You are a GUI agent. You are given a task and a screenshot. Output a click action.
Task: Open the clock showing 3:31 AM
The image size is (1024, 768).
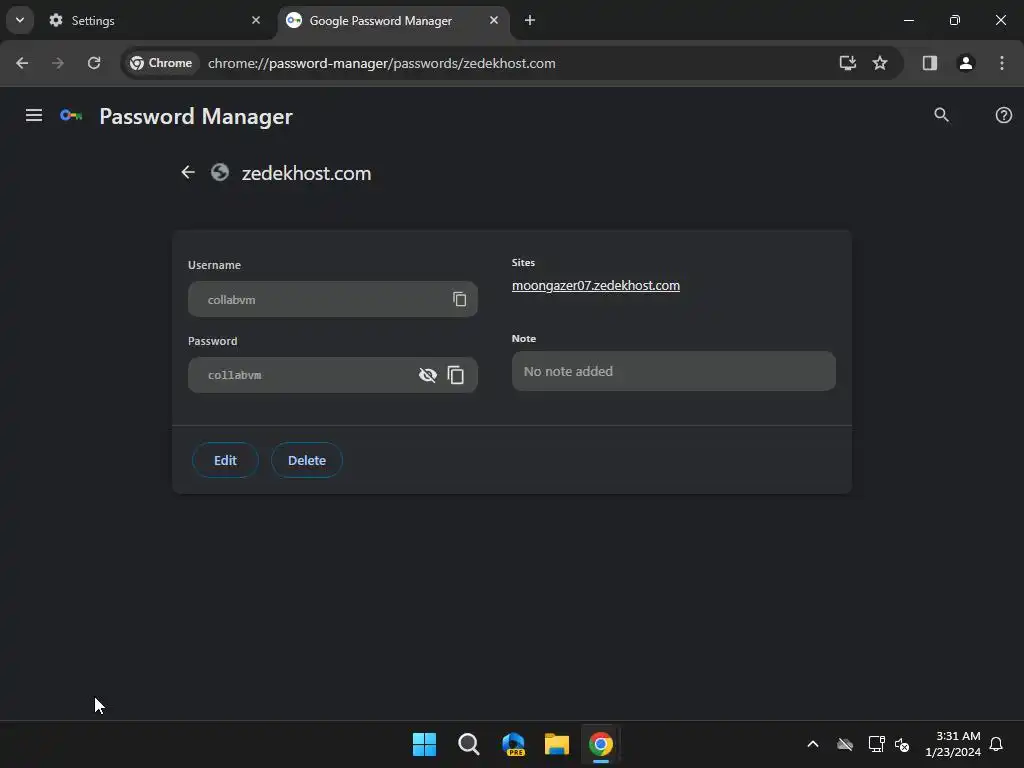coord(953,744)
